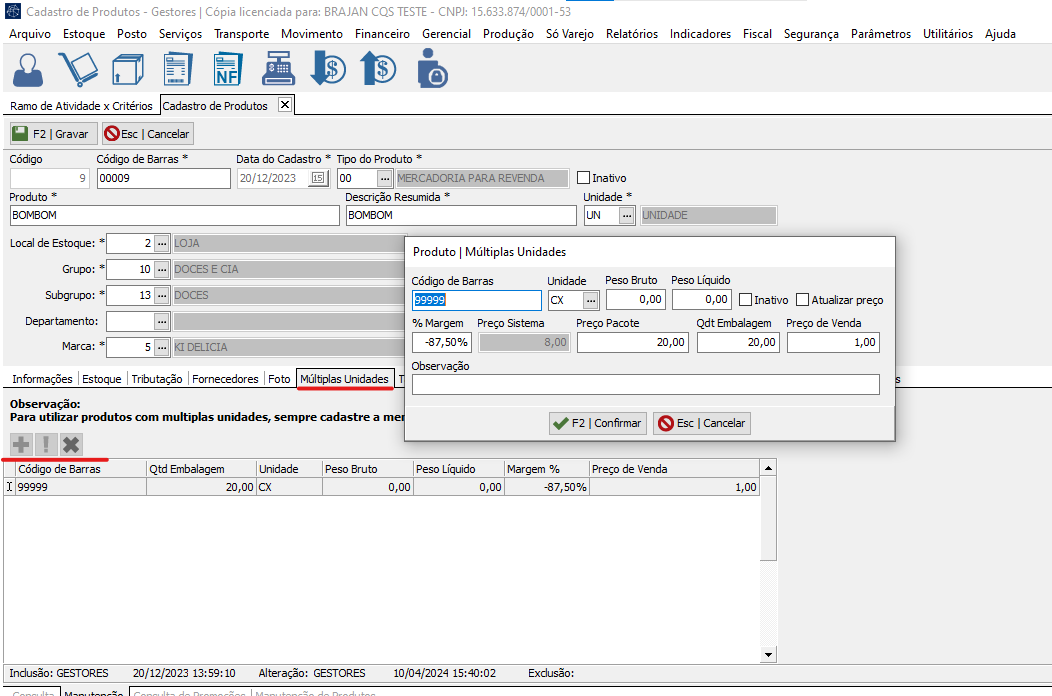Screen dimensions: 1052x696
Task: Open the Unidade CX lookup button in dialog
Action: [x=591, y=300]
